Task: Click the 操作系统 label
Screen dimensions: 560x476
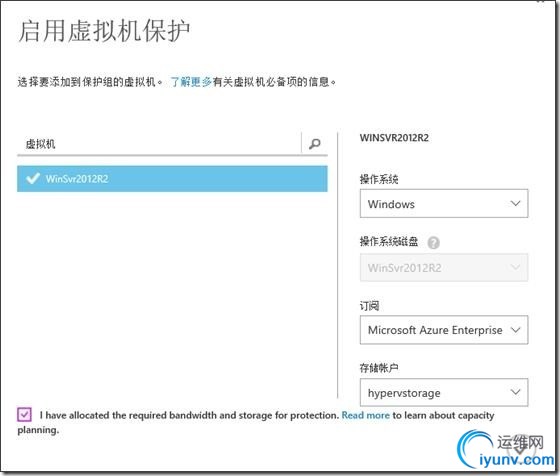Action: (379, 179)
